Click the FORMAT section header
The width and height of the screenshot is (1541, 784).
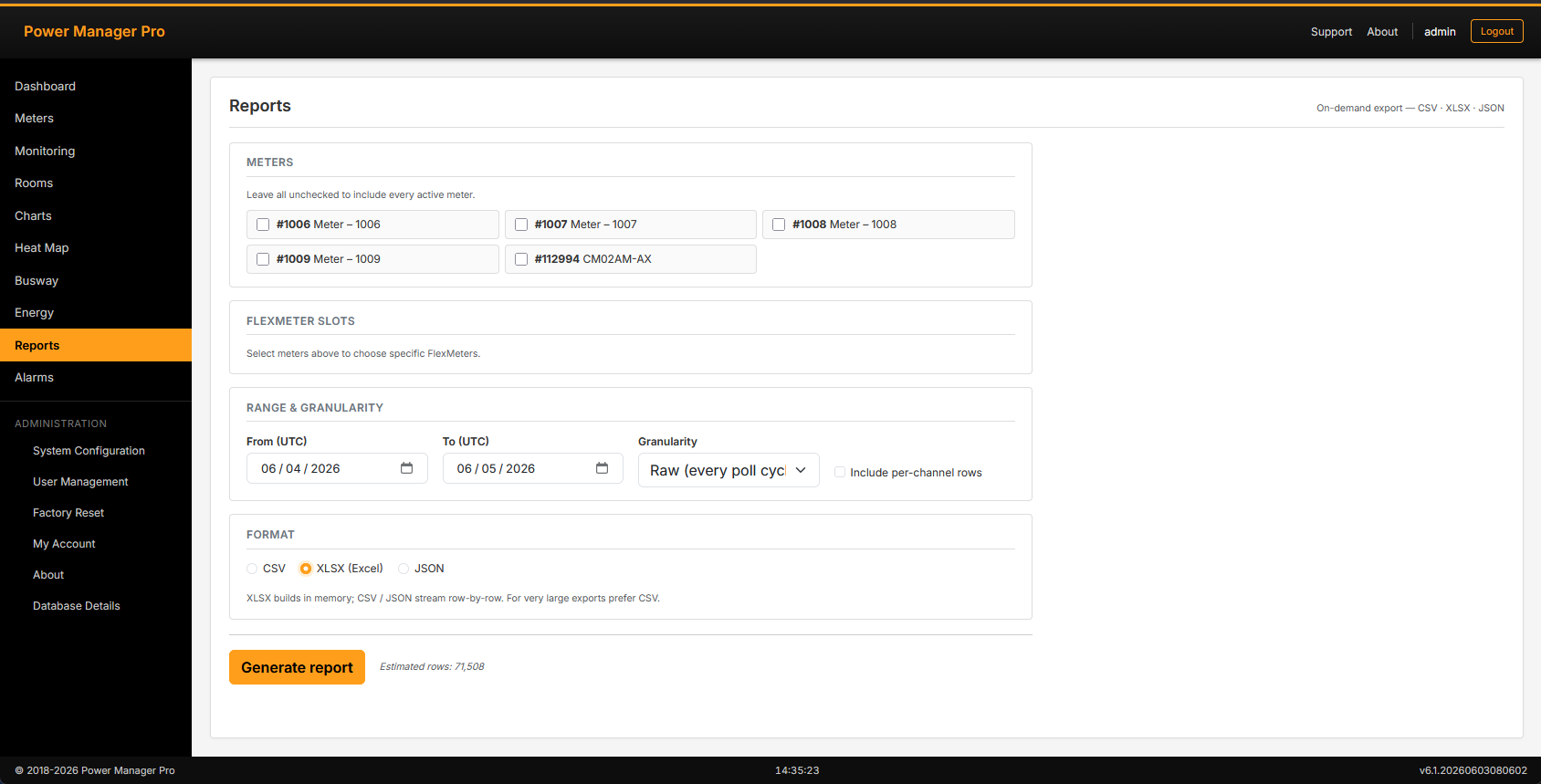point(270,535)
